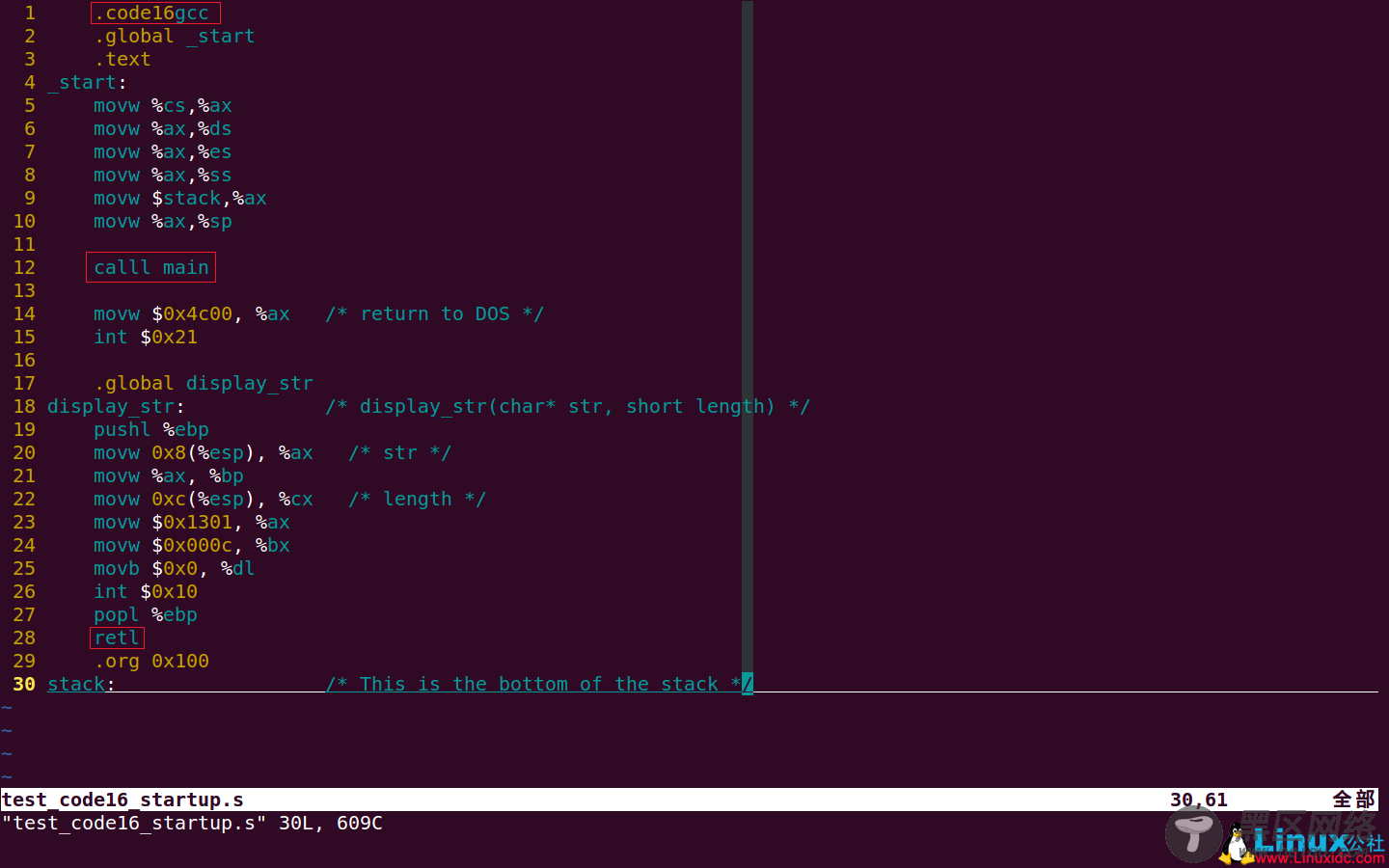Click 'This is the bottom of the stack' comment

click(539, 684)
